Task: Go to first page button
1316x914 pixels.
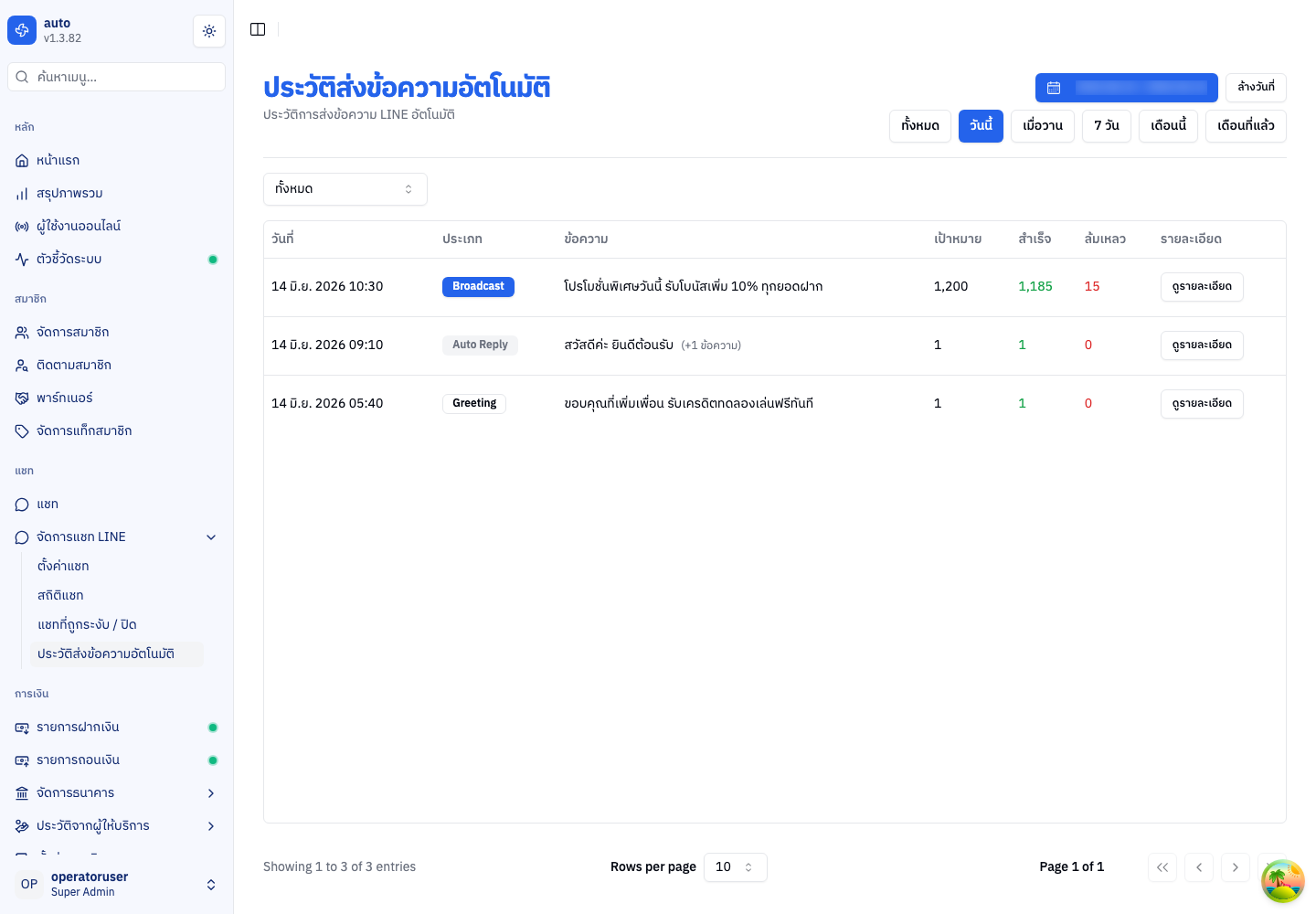Action: point(1162,867)
